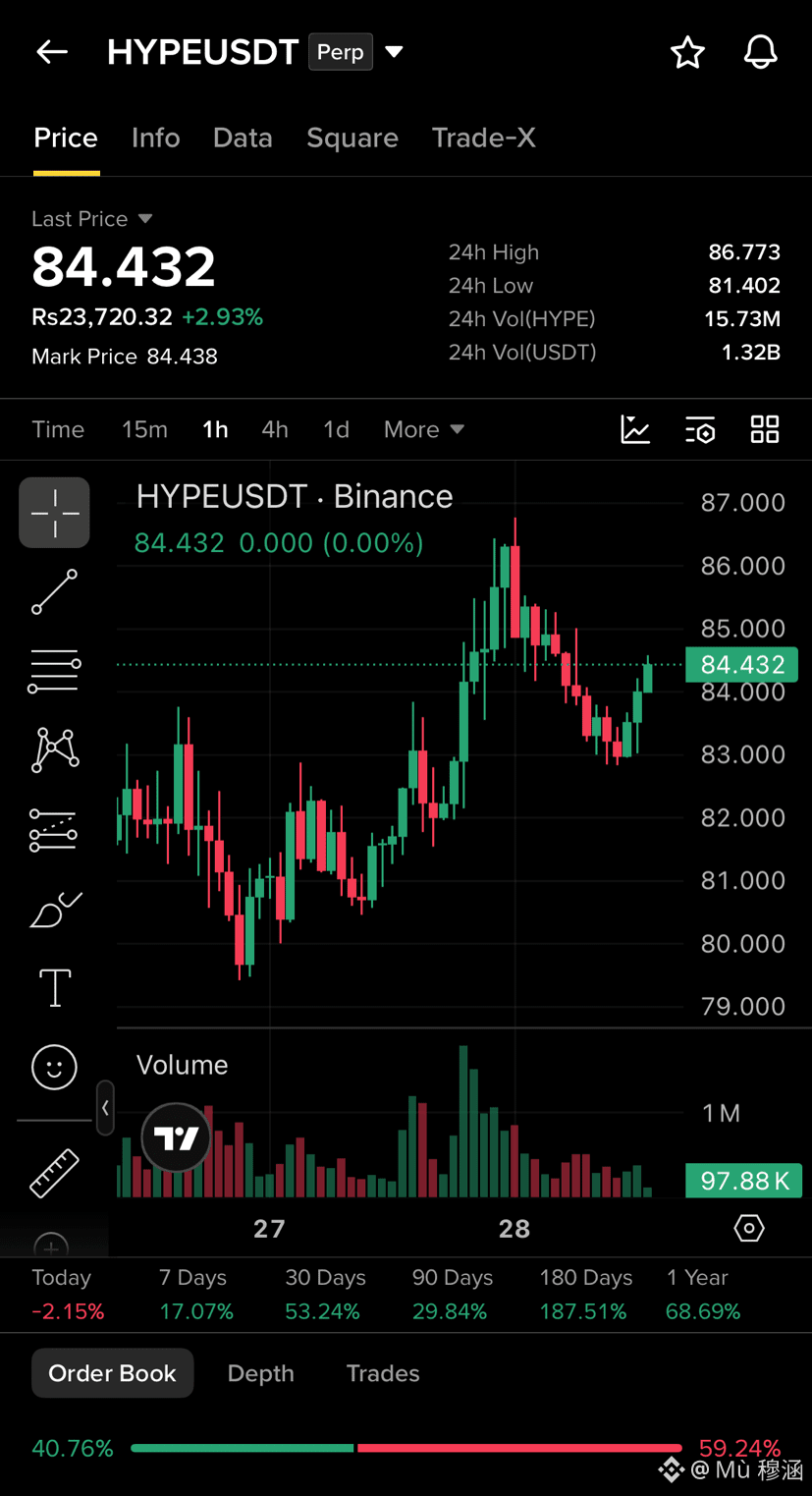Image resolution: width=812 pixels, height=1496 pixels.
Task: Go back using the arrow icon
Action: point(52,52)
